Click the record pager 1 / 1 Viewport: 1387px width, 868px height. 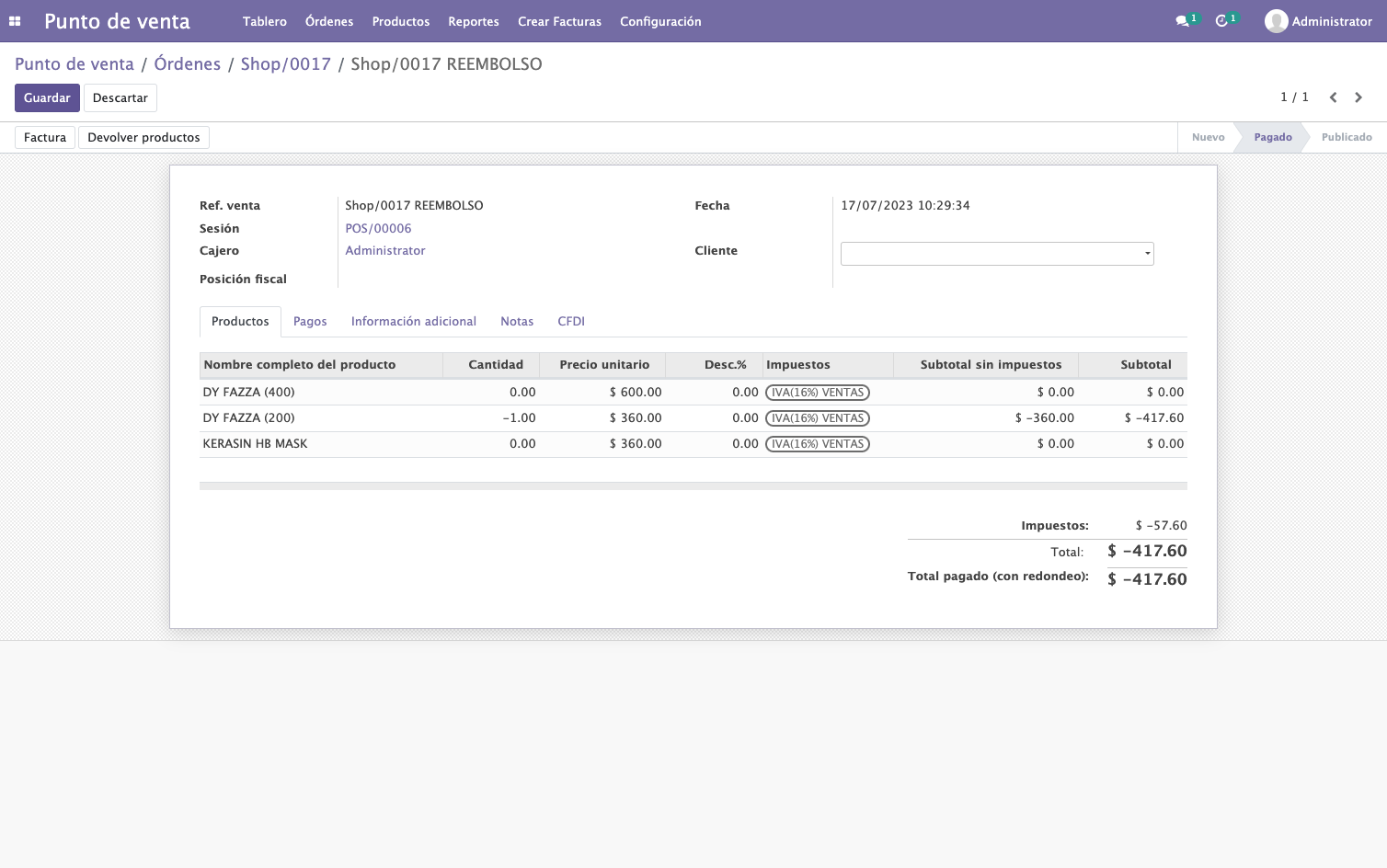pos(1294,97)
